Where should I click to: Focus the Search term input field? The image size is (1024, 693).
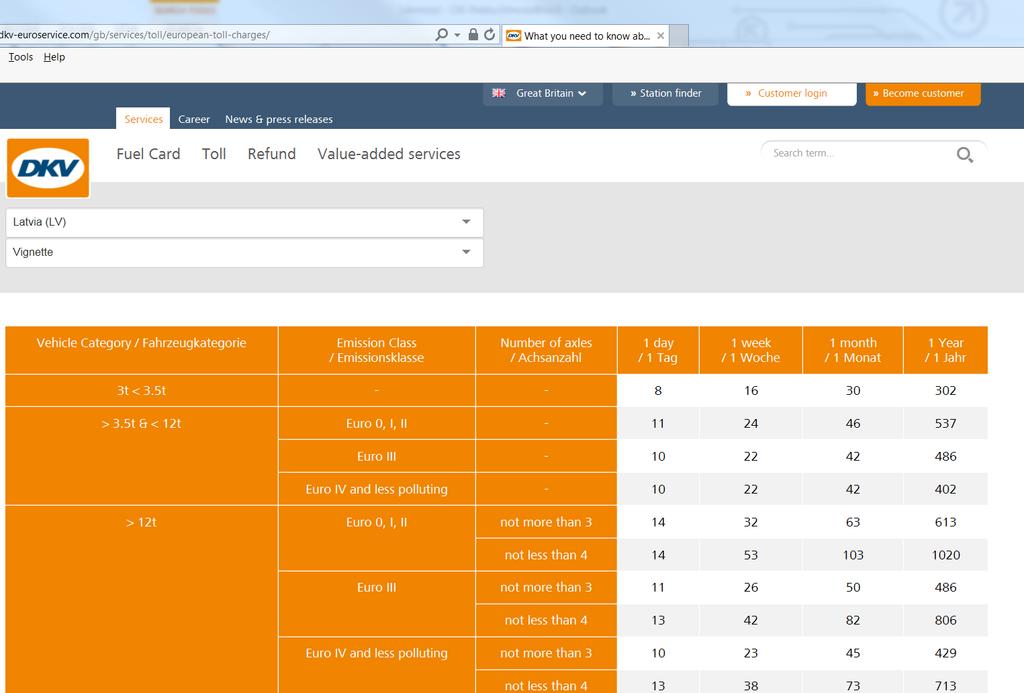point(861,153)
